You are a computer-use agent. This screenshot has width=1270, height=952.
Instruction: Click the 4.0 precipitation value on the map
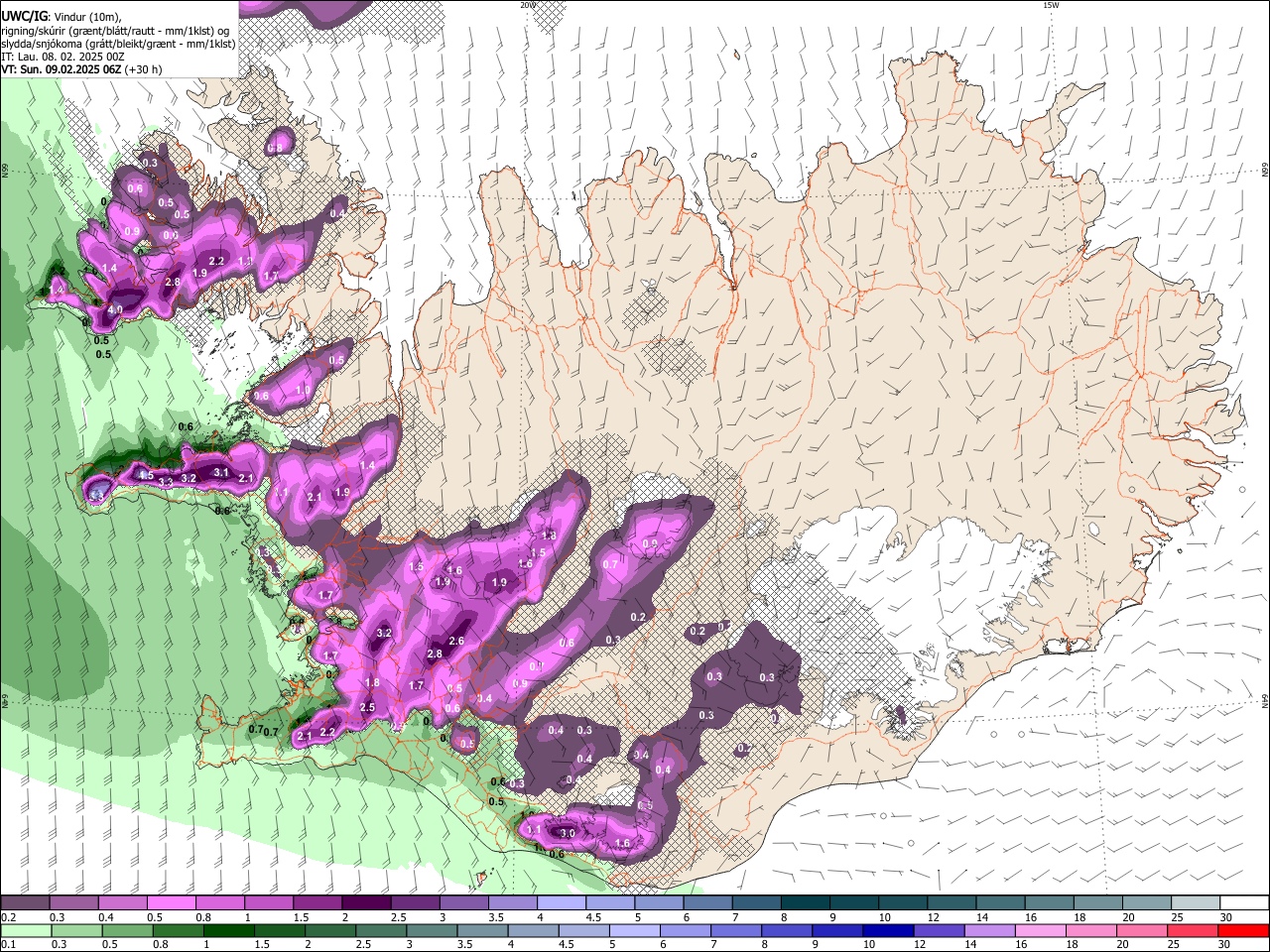115,309
